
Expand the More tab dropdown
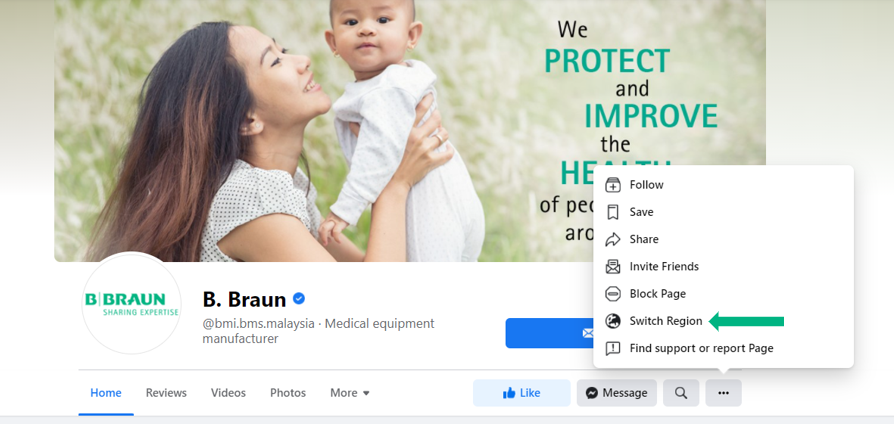pyautogui.click(x=350, y=393)
